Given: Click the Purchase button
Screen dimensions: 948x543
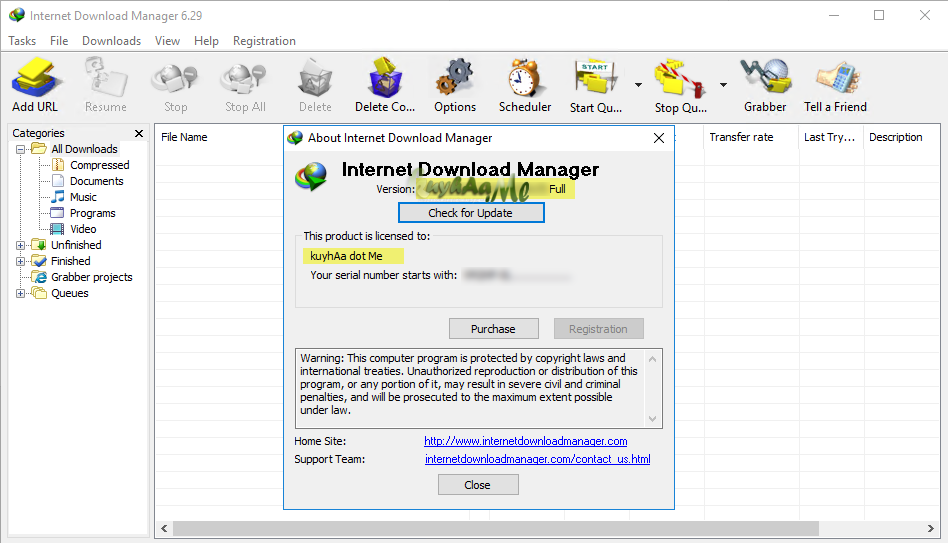Looking at the screenshot, I should click(493, 329).
